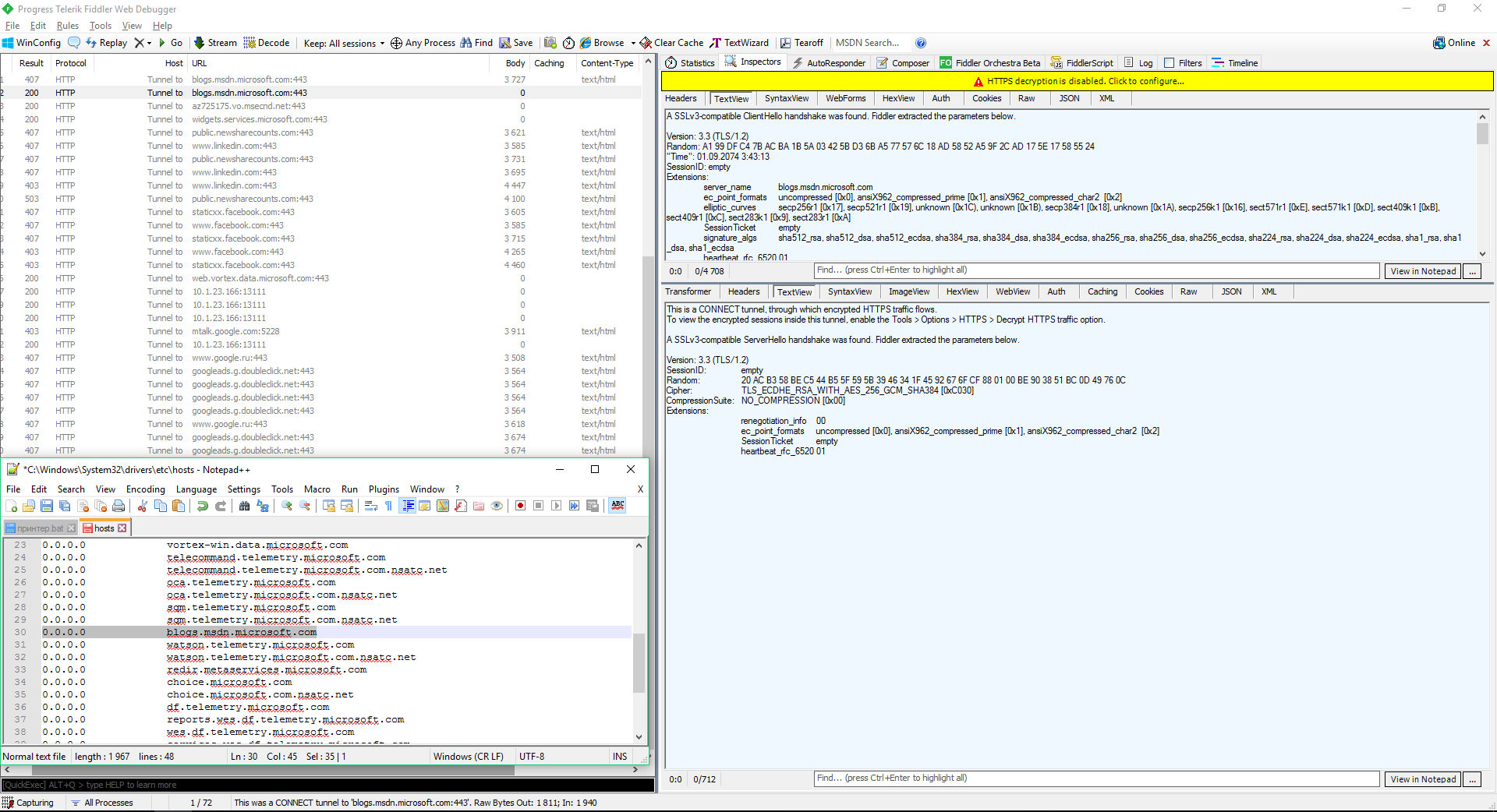
Task: Open Notepad++ Find binoculars icon
Action: [x=245, y=506]
